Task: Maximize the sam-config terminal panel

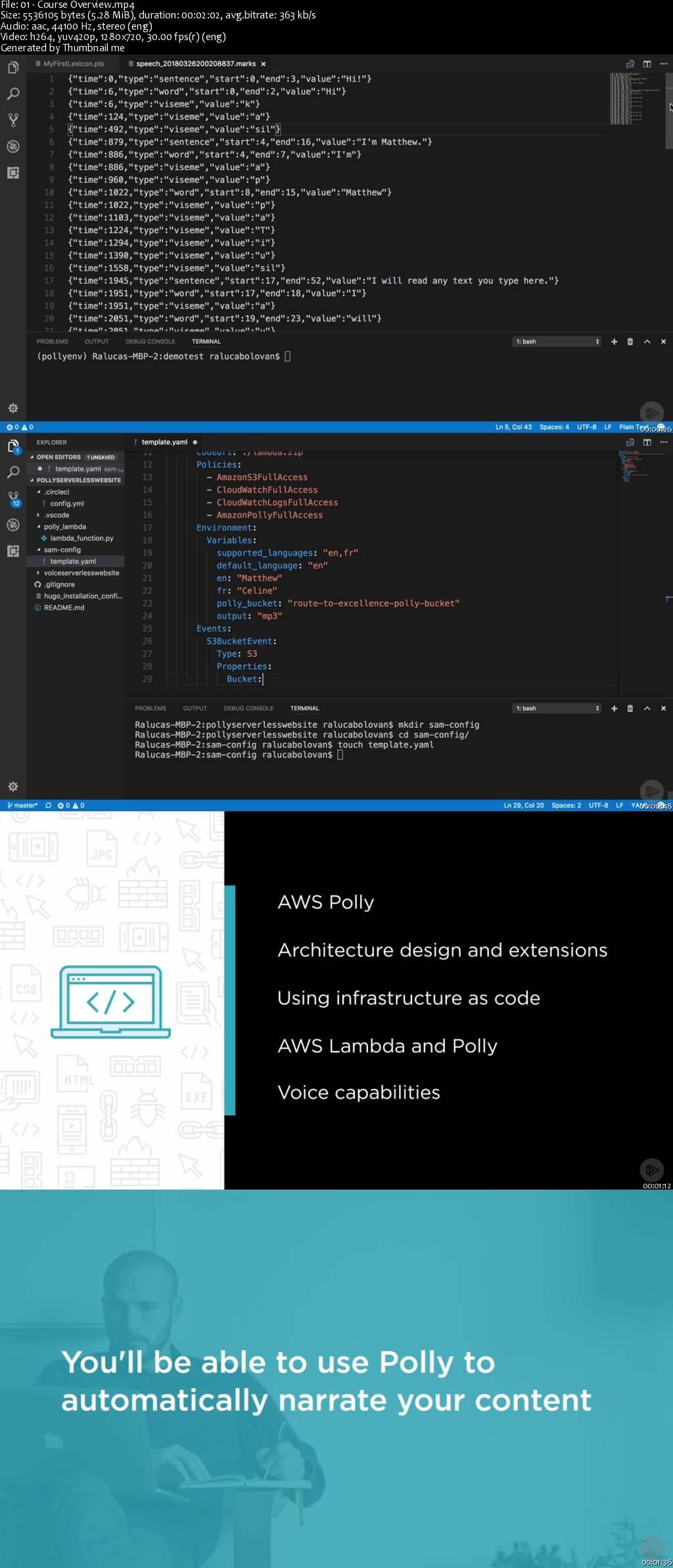Action: [647, 708]
